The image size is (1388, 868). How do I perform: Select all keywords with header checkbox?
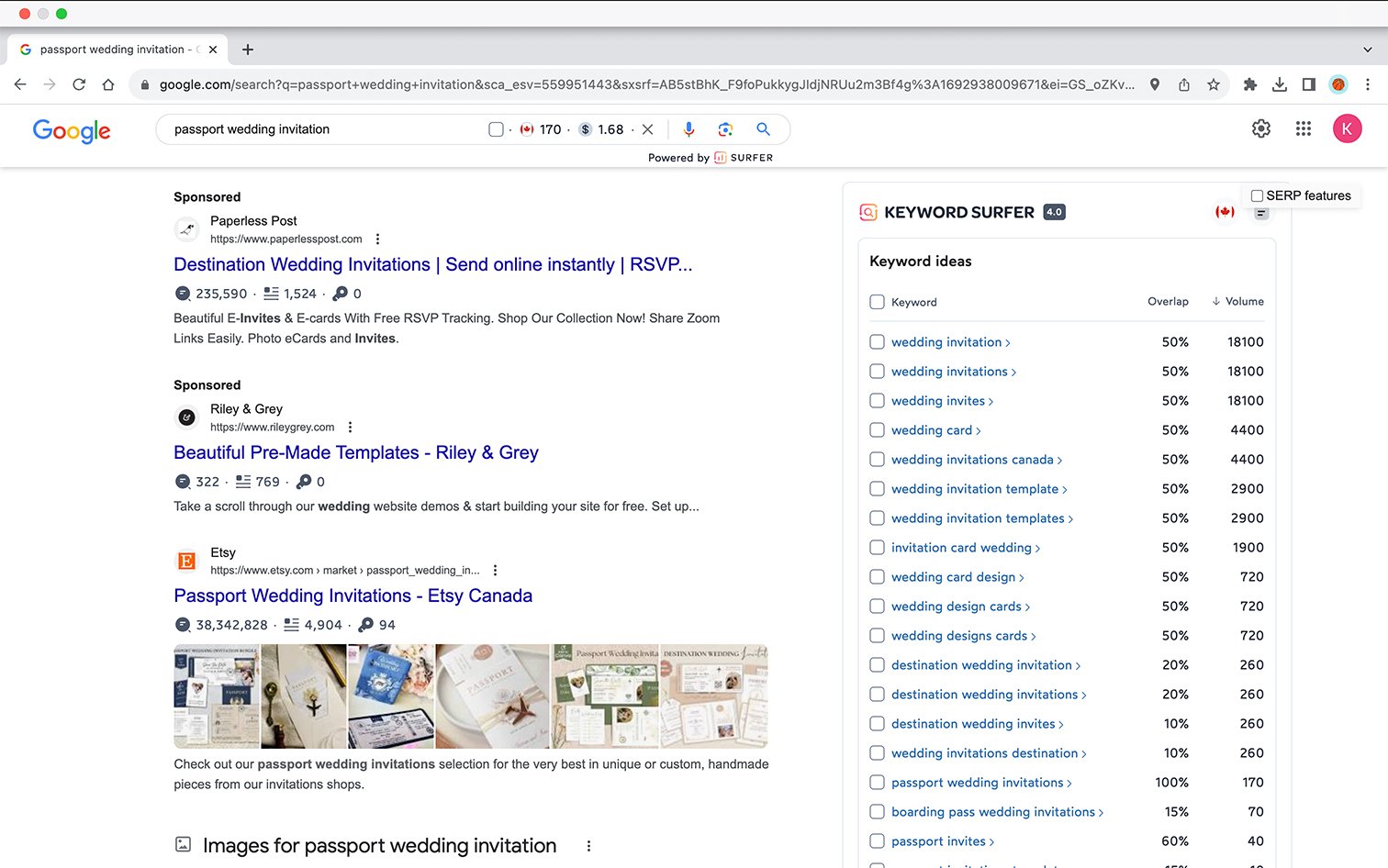pos(877,302)
